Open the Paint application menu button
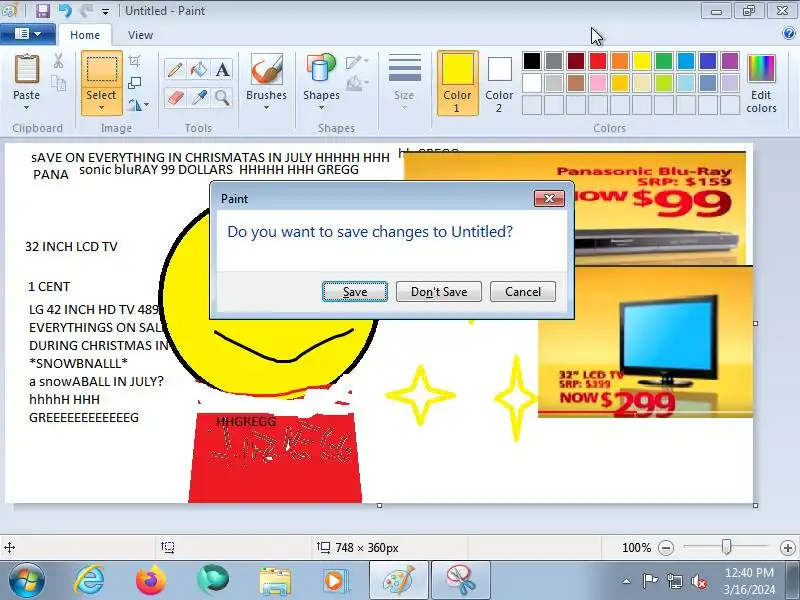The width and height of the screenshot is (800, 600). (28, 34)
